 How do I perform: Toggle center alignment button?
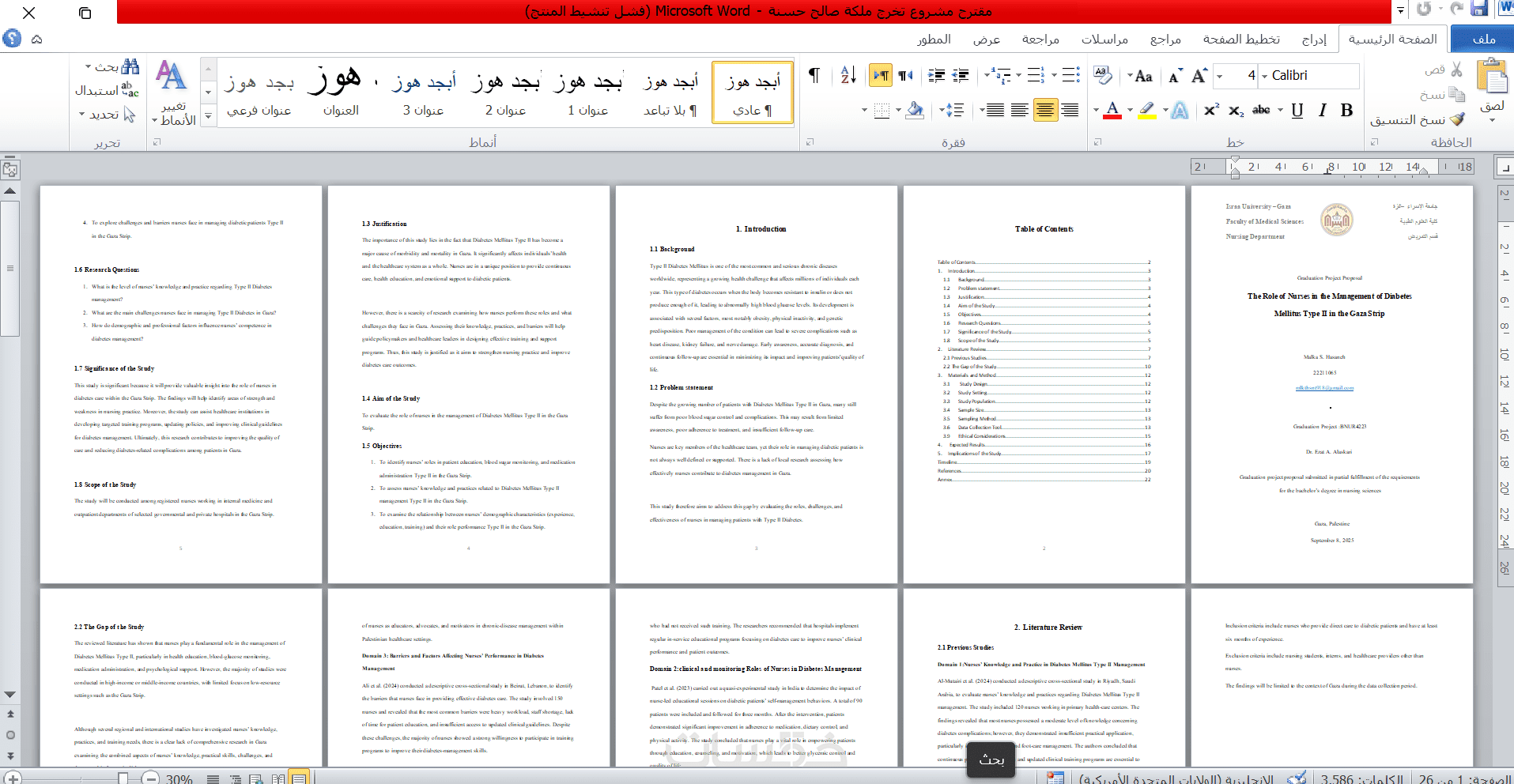click(x=1045, y=111)
